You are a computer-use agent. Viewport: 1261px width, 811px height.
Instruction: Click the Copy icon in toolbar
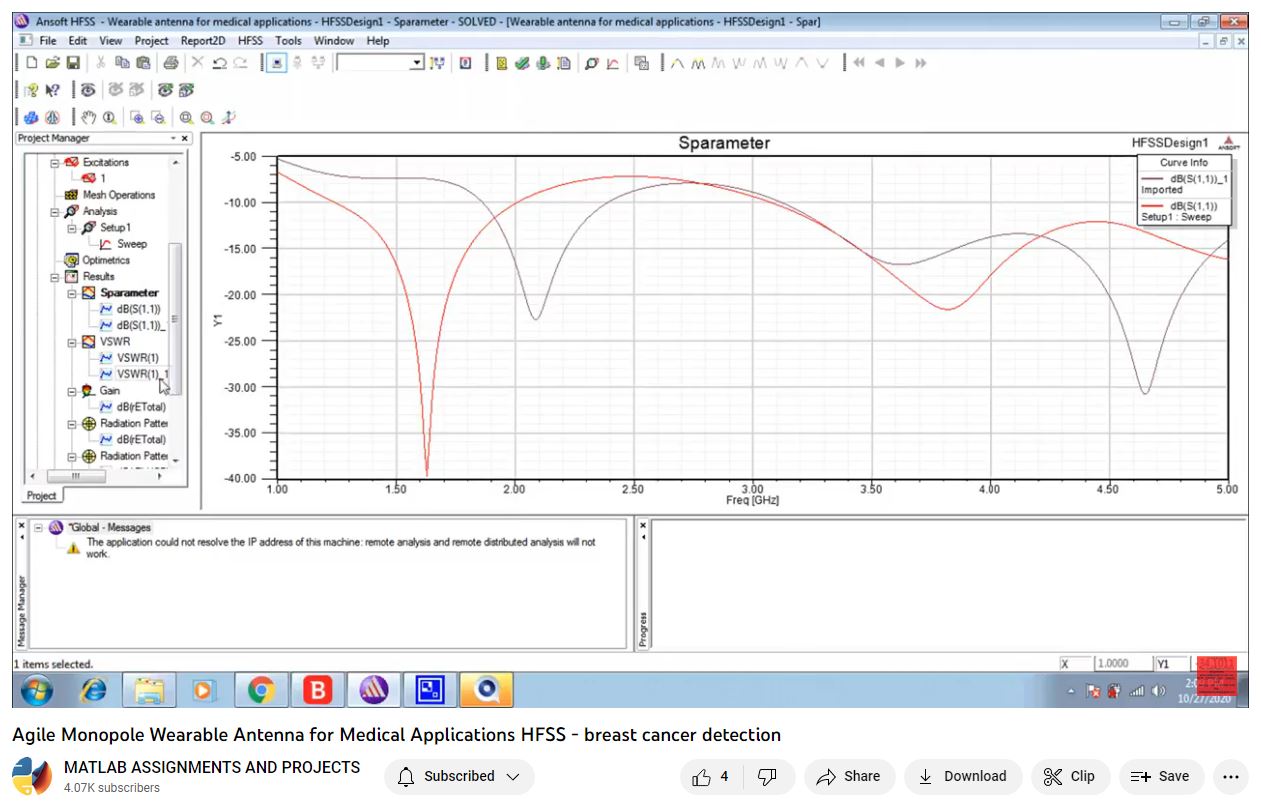(x=122, y=63)
